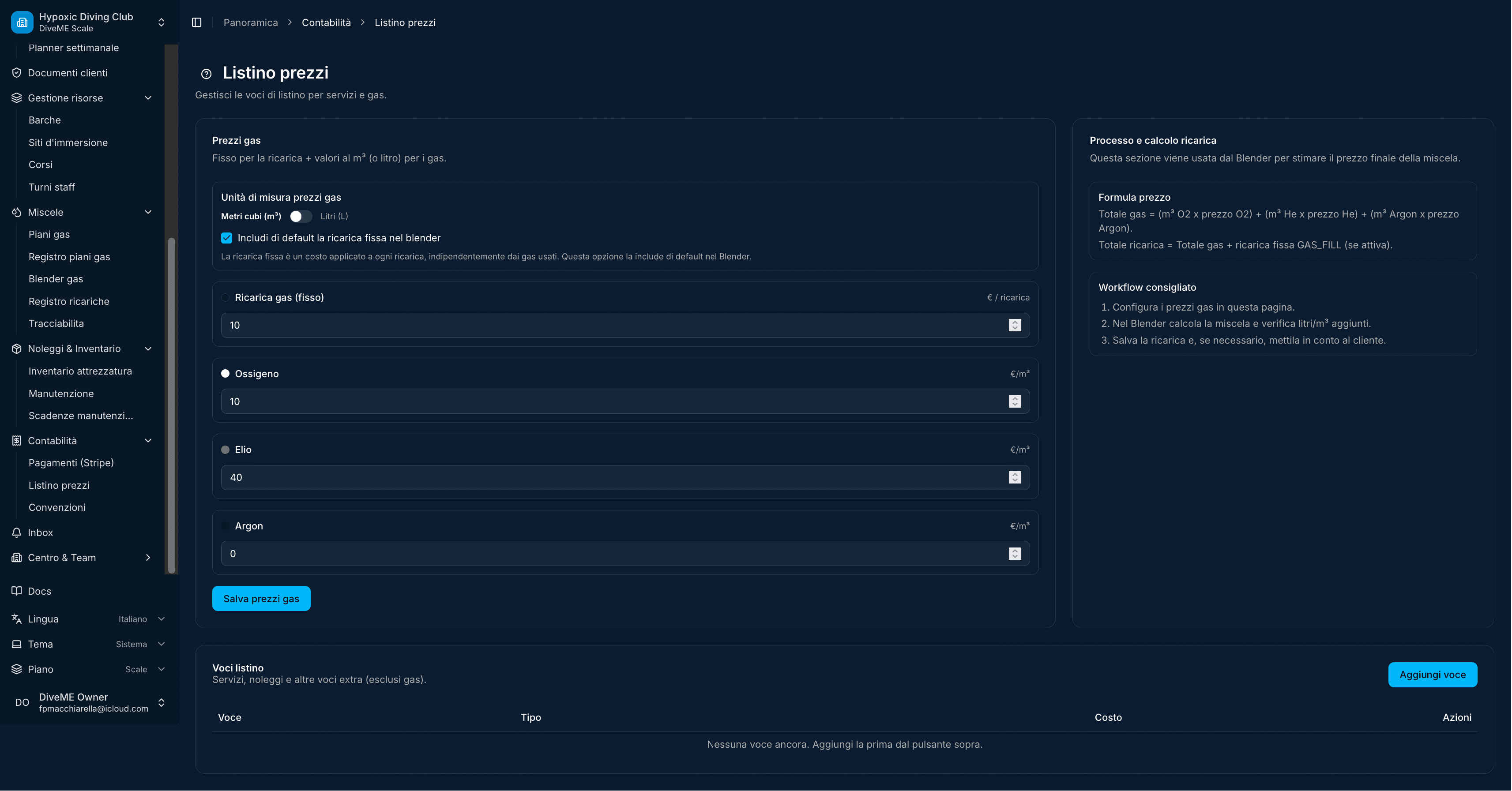
Task: Open Inventario attrezzatura page
Action: (80, 371)
